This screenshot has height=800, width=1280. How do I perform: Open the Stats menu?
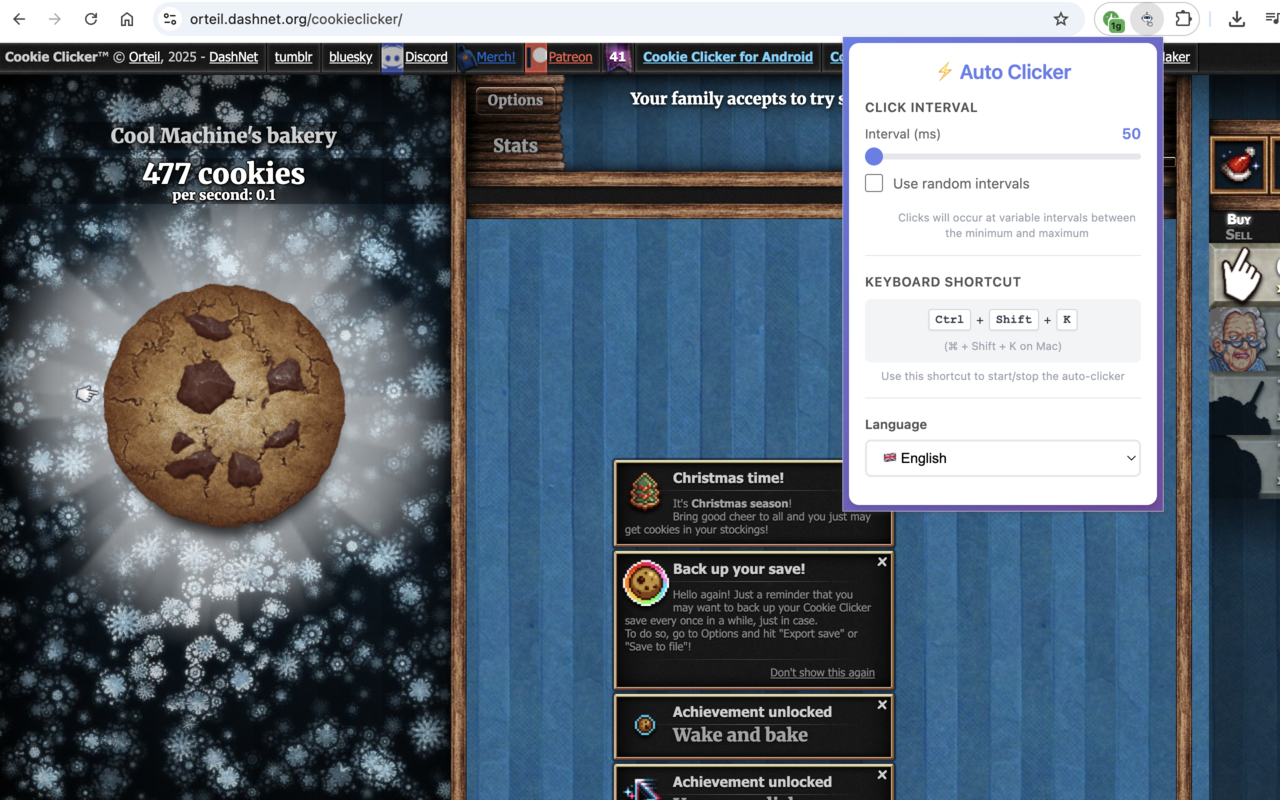pos(515,146)
